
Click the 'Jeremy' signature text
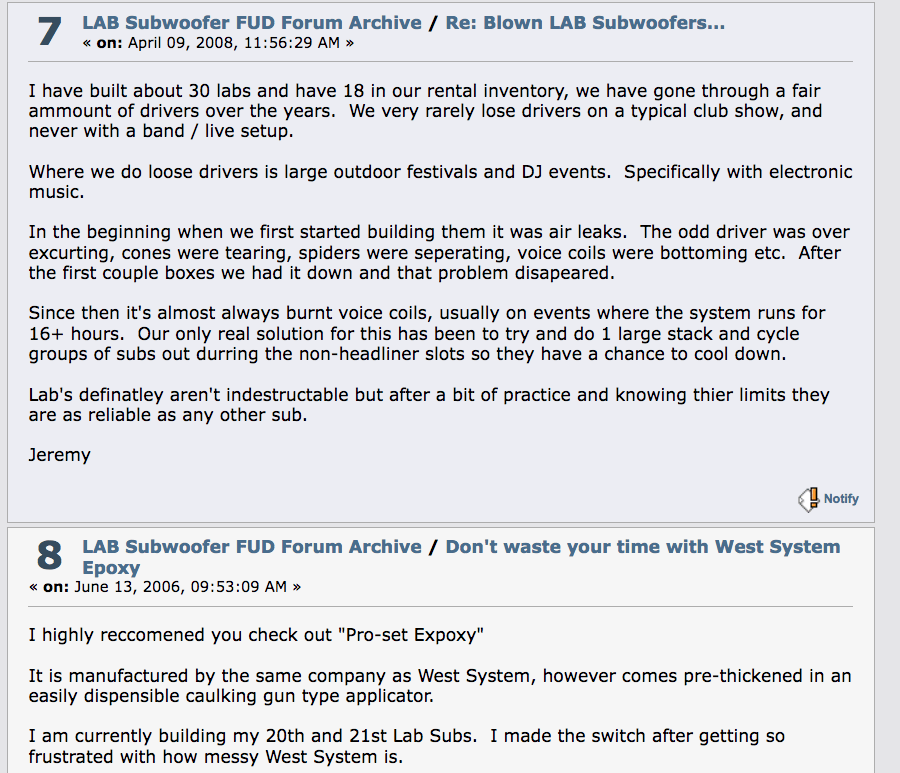60,455
